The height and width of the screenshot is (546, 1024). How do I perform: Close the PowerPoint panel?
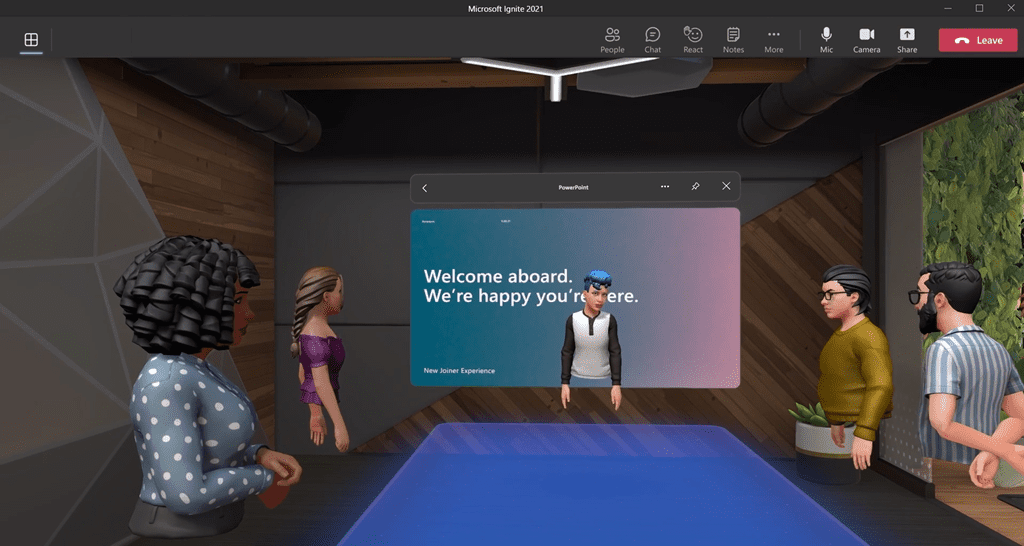[726, 187]
